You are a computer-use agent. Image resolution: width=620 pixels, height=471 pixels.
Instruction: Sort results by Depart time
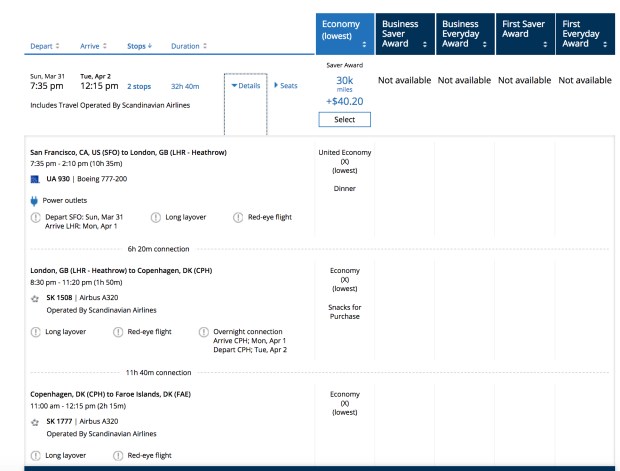tap(44, 45)
